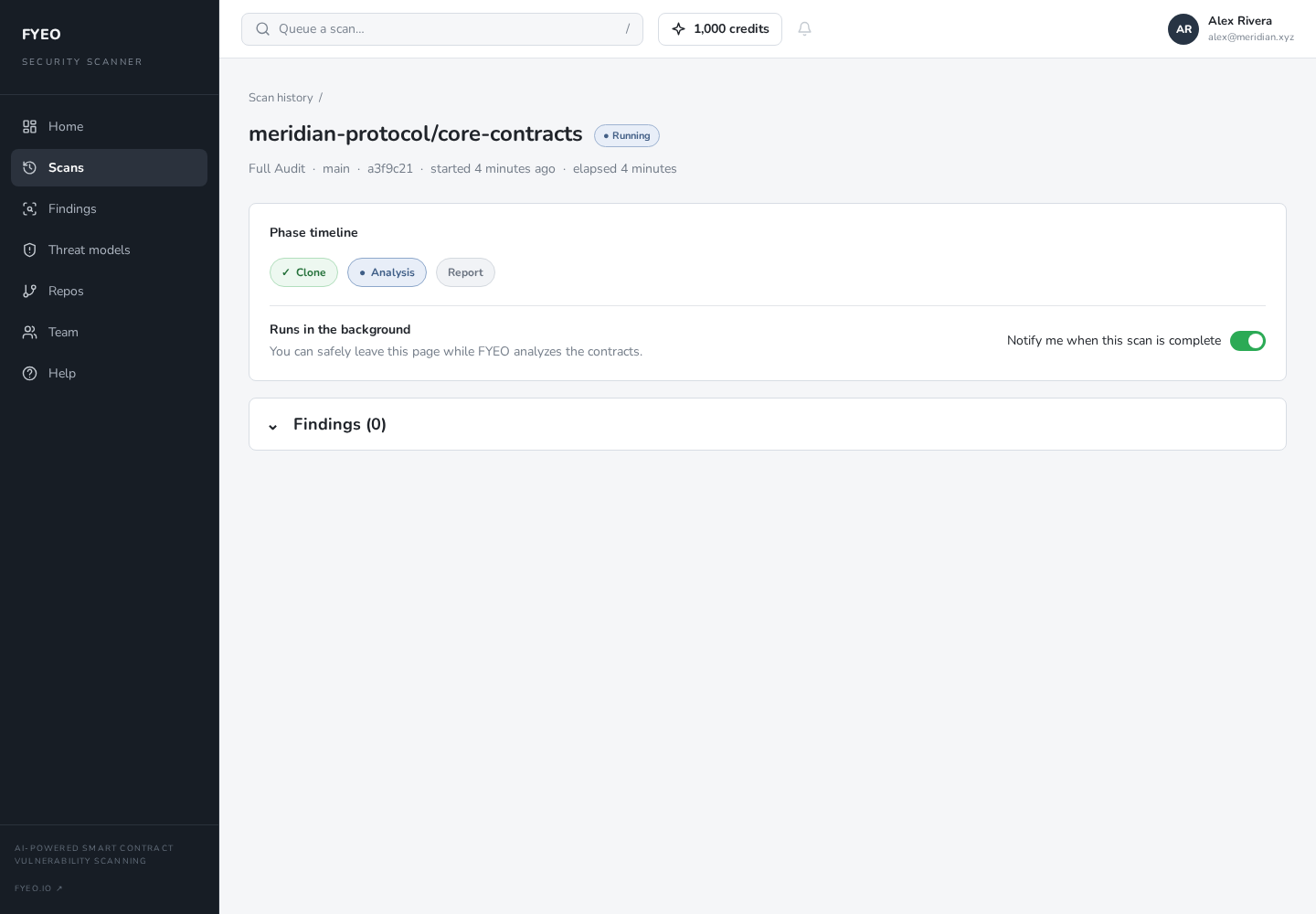The width and height of the screenshot is (1316, 914).
Task: Focus the Queue a scan search field
Action: [x=442, y=29]
